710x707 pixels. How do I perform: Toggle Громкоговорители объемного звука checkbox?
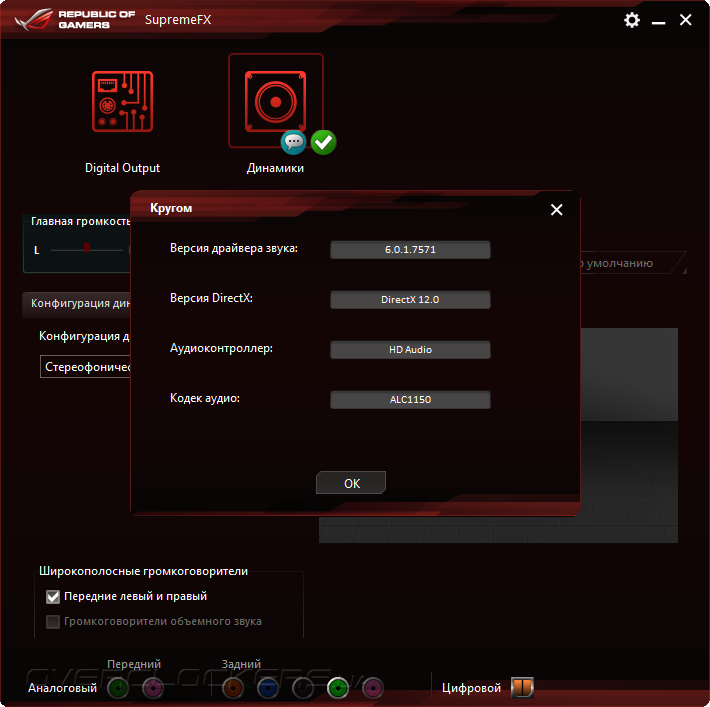[x=53, y=621]
